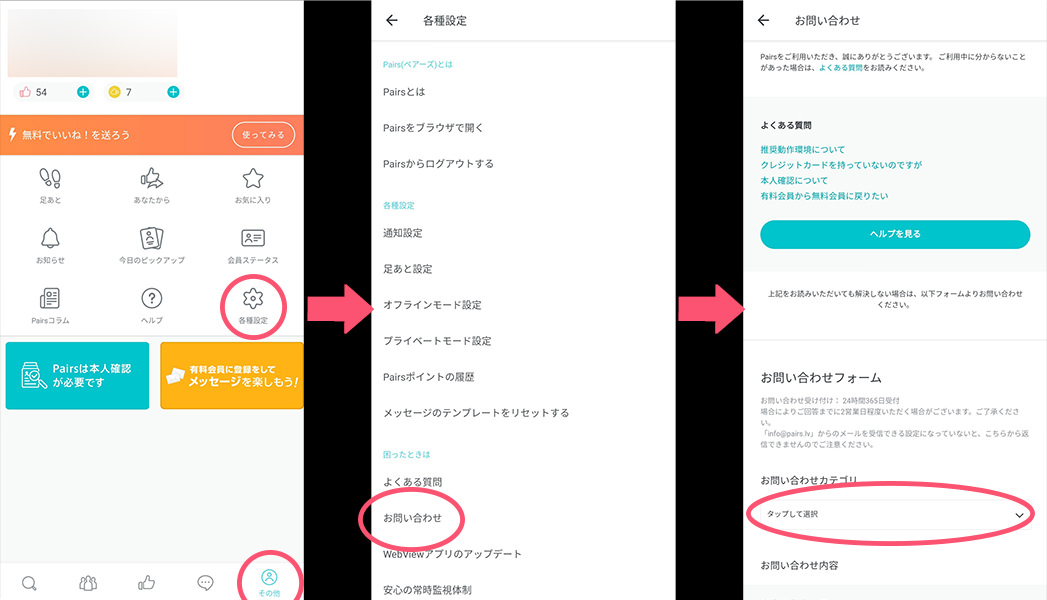Image resolution: width=1047 pixels, height=600 pixels.
Task: Tap the coin icon showing 7
Action: pos(114,92)
